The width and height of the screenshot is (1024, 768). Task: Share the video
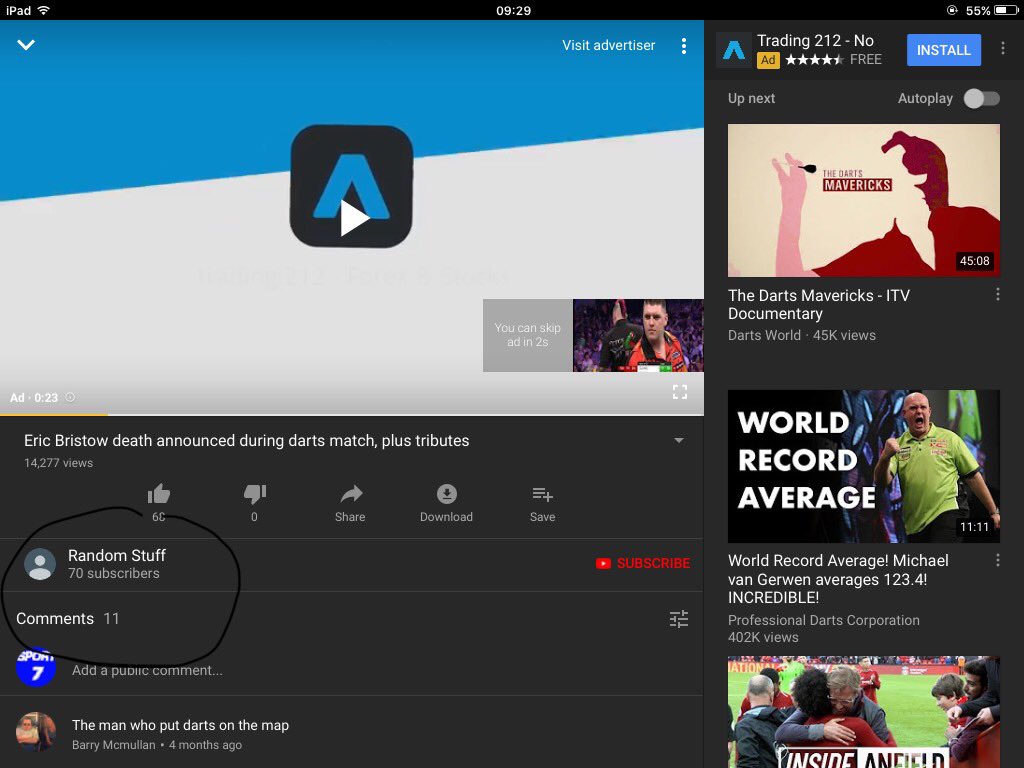click(x=351, y=502)
